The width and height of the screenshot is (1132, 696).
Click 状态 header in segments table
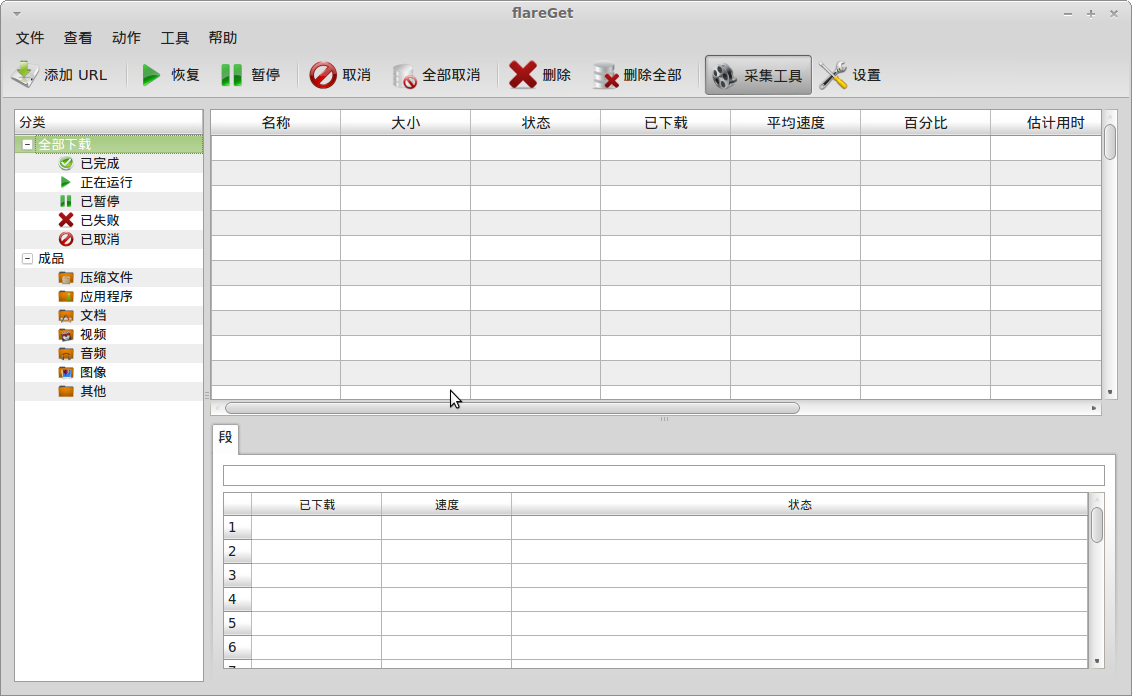(800, 505)
